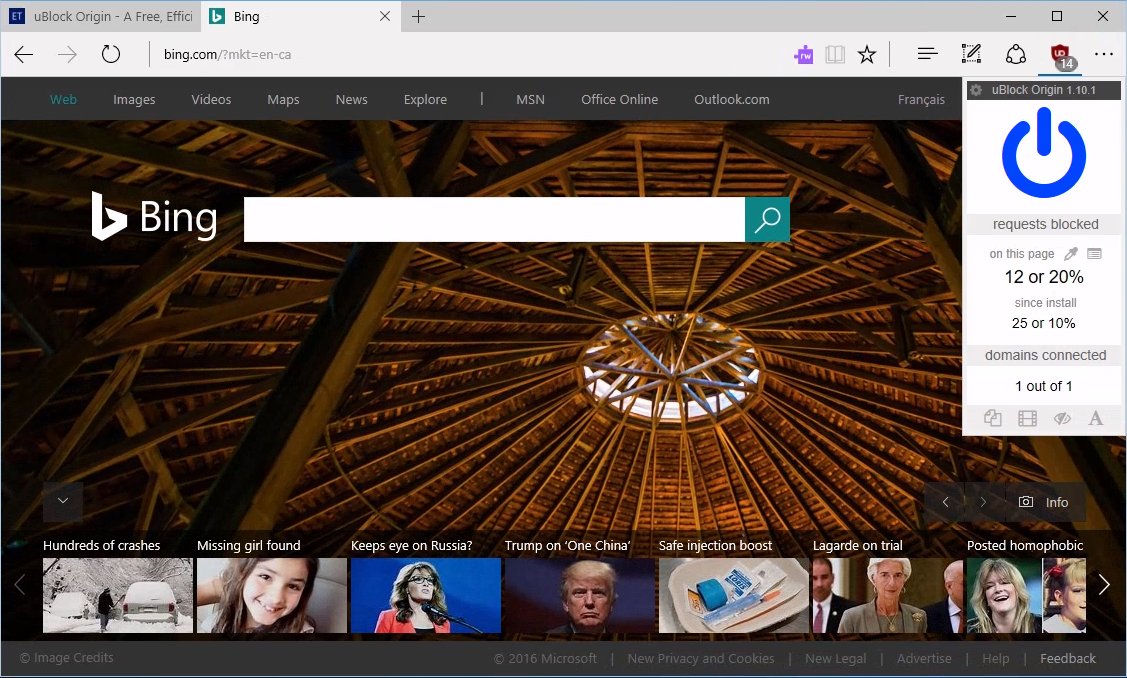The width and height of the screenshot is (1127, 678).
Task: Add page to favorites star
Action: (867, 54)
